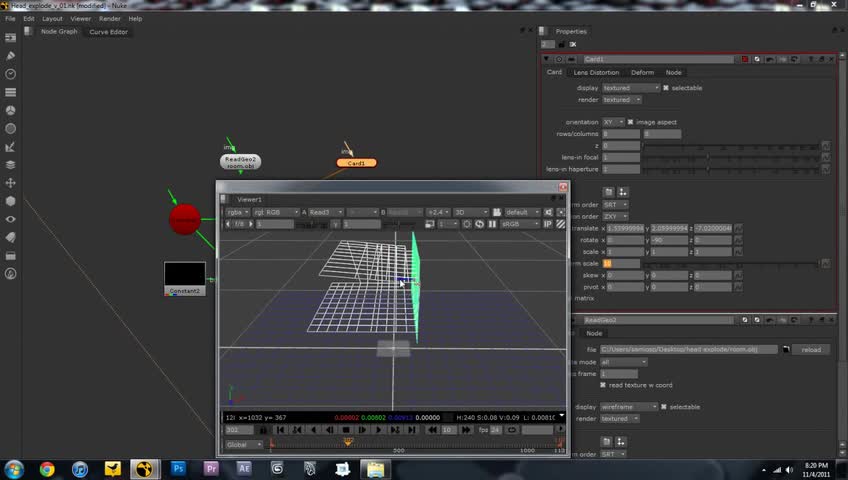Image resolution: width=848 pixels, height=480 pixels.
Task: Select the red round node
Action: tap(184, 219)
